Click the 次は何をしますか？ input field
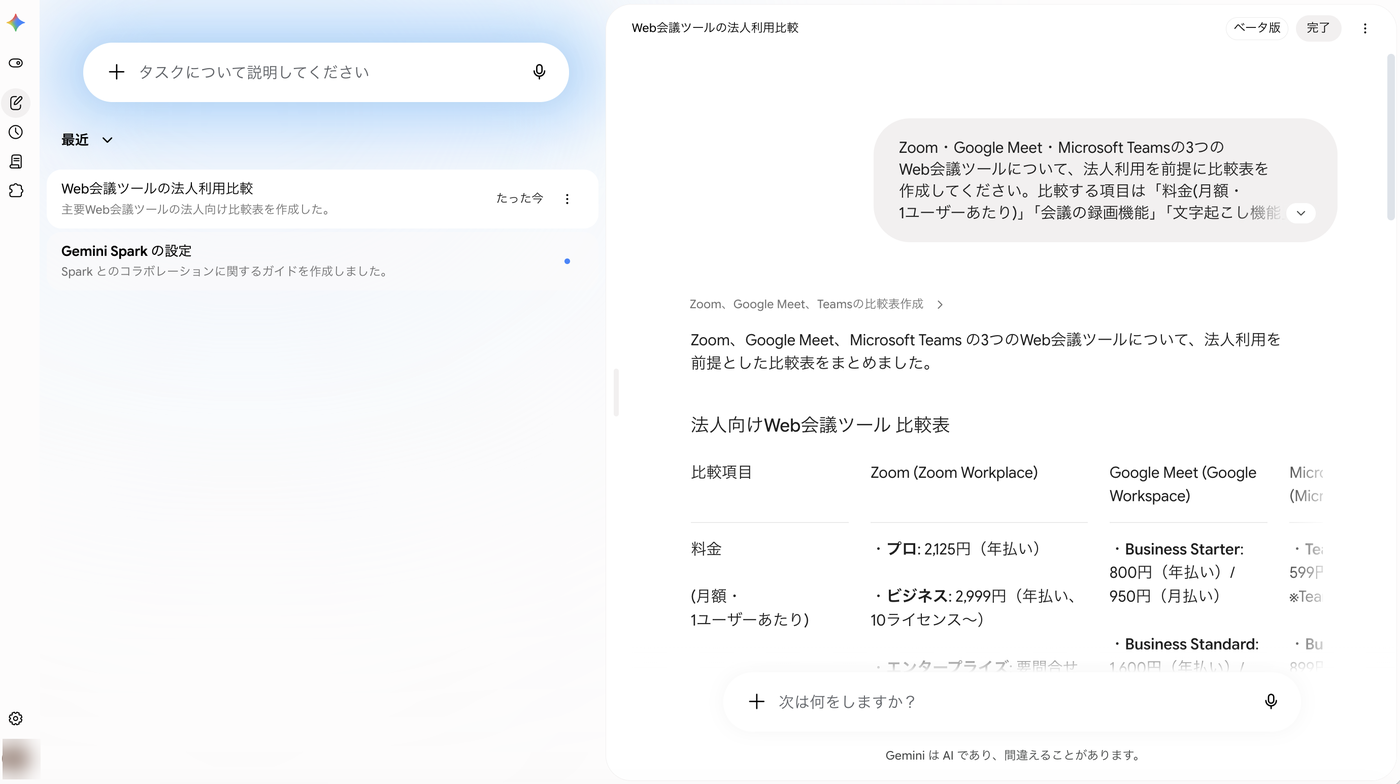 [x=1011, y=702]
